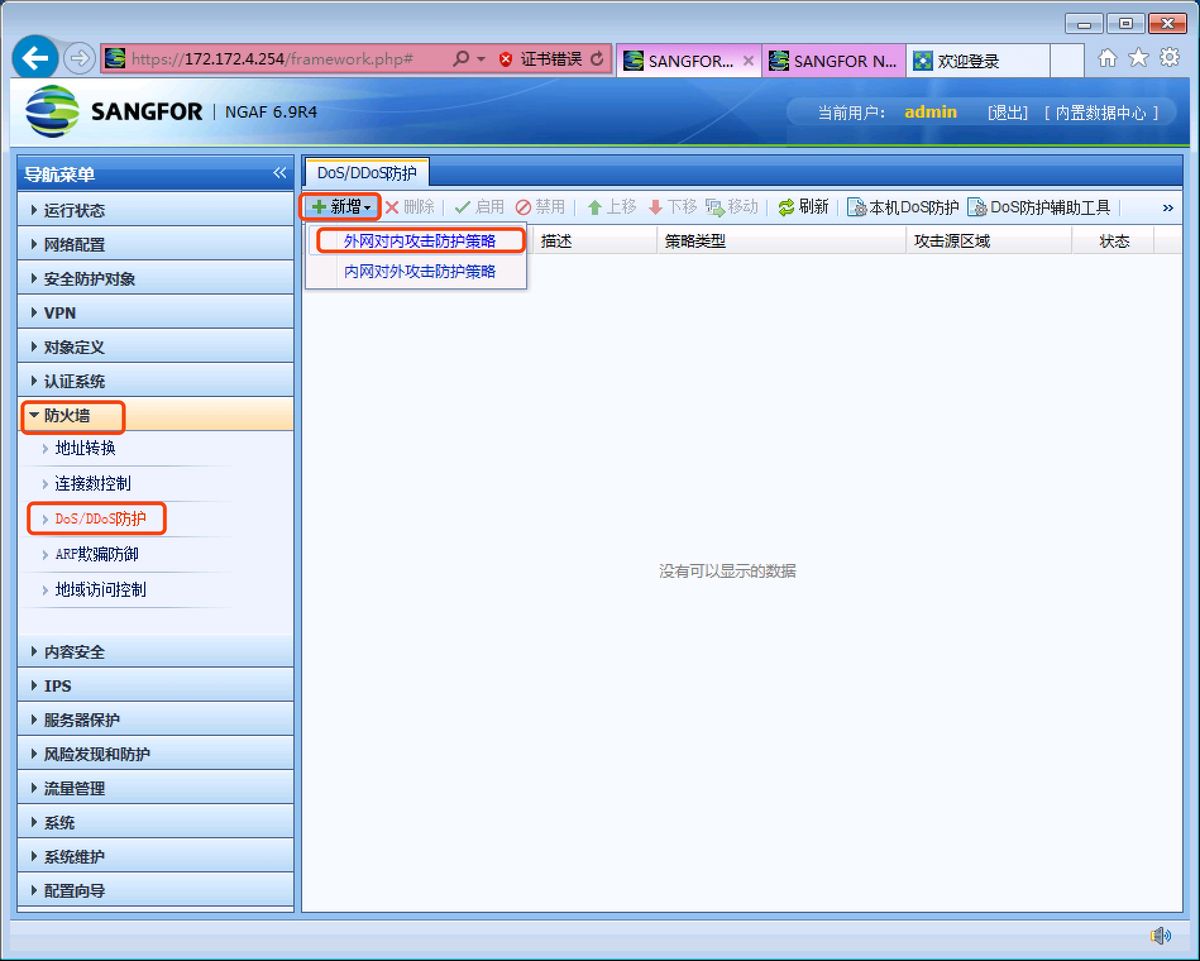This screenshot has height=961, width=1200.
Task: Expand 流量管理 menu section
Action: (156, 788)
